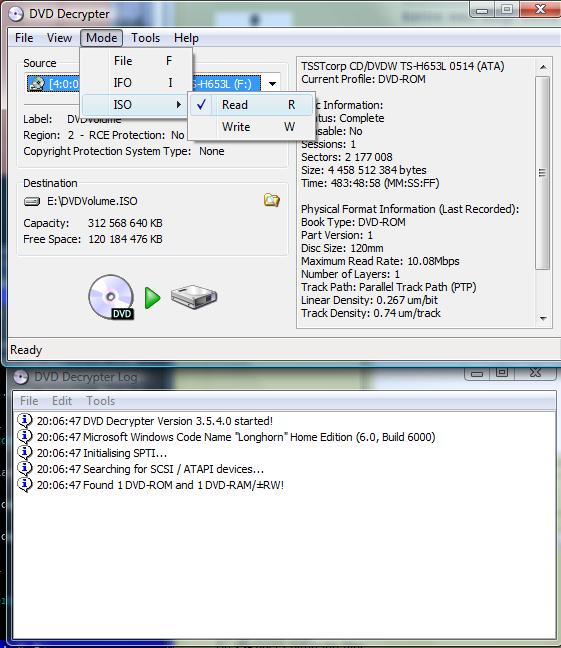Select File mode from the Mode menu
This screenshot has width=561, height=648.
137,61
